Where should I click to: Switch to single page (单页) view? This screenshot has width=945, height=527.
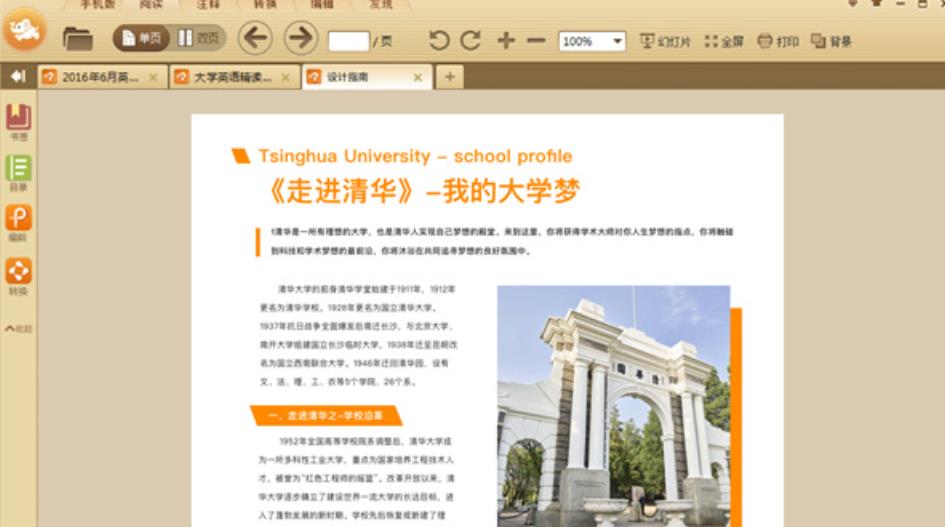[x=142, y=39]
